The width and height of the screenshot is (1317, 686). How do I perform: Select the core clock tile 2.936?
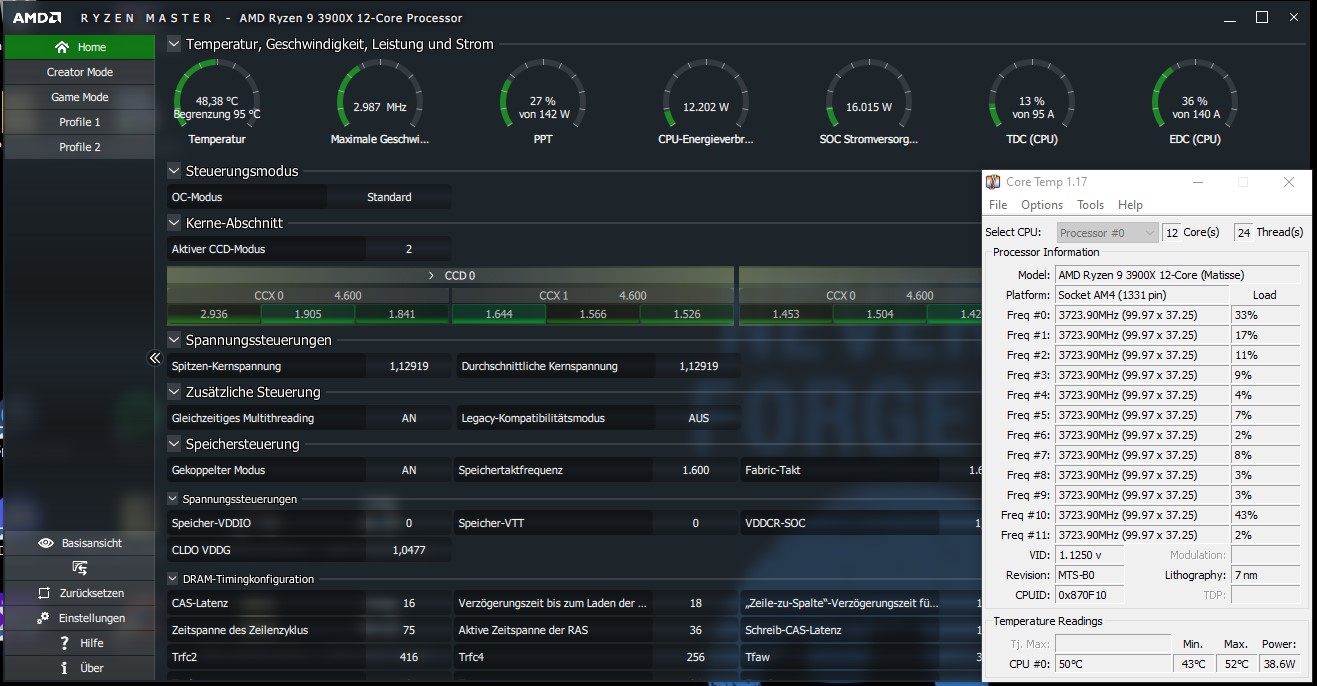[214, 314]
